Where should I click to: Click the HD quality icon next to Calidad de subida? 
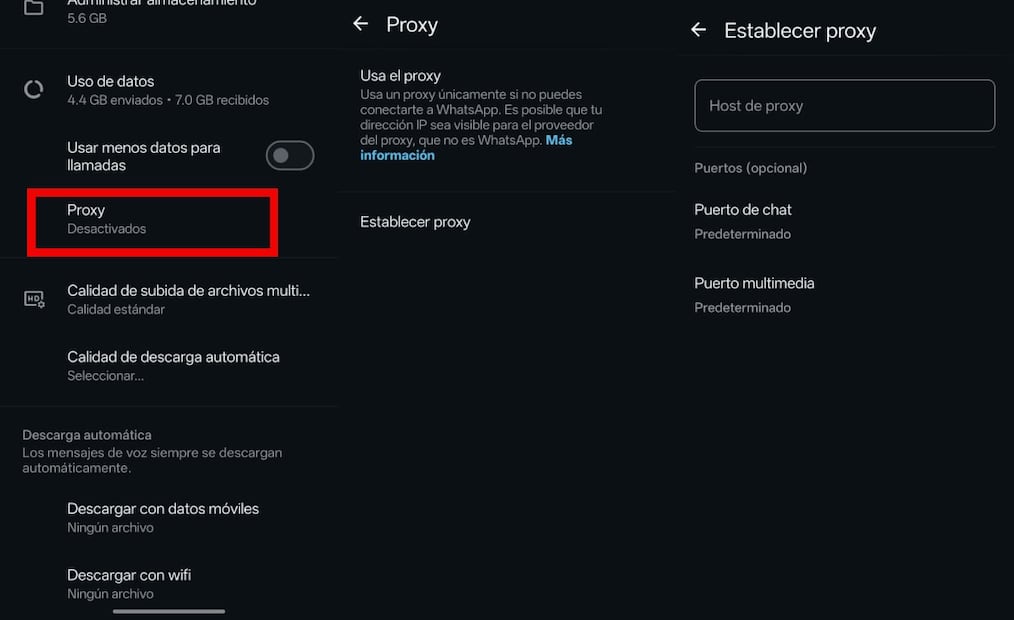[x=33, y=298]
